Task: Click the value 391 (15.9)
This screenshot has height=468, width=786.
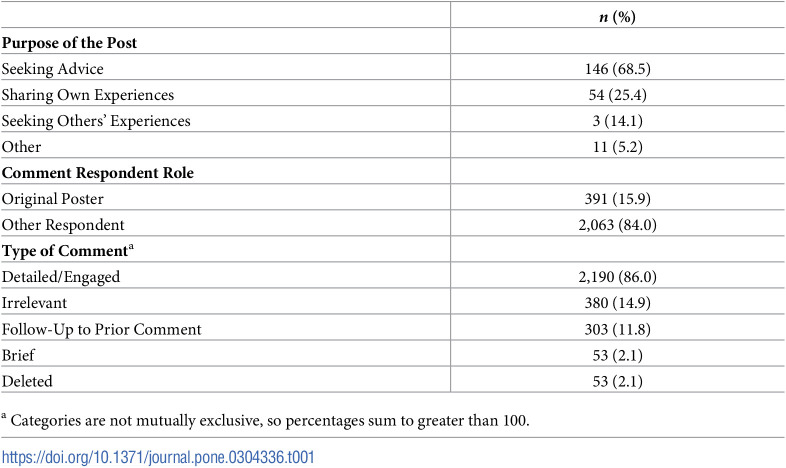Action: coord(618,199)
